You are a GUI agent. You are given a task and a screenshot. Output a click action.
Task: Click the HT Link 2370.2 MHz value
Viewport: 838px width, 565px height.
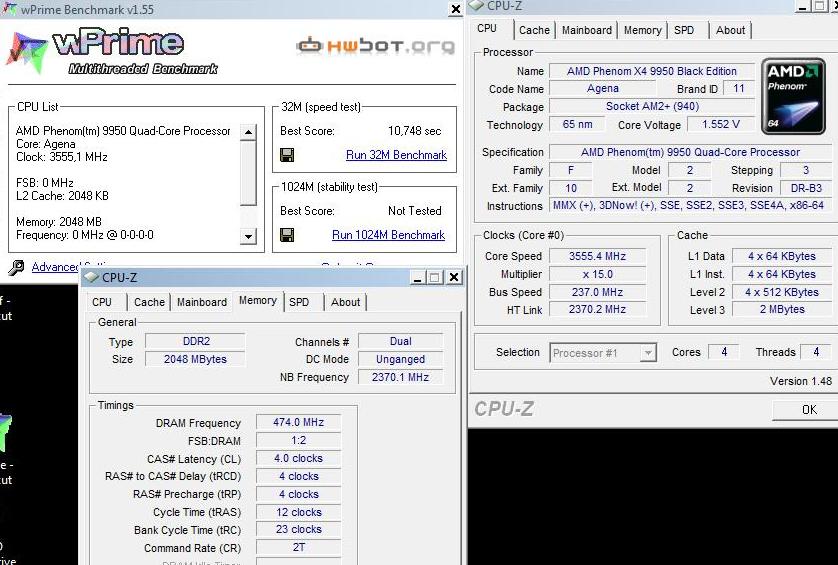(597, 309)
